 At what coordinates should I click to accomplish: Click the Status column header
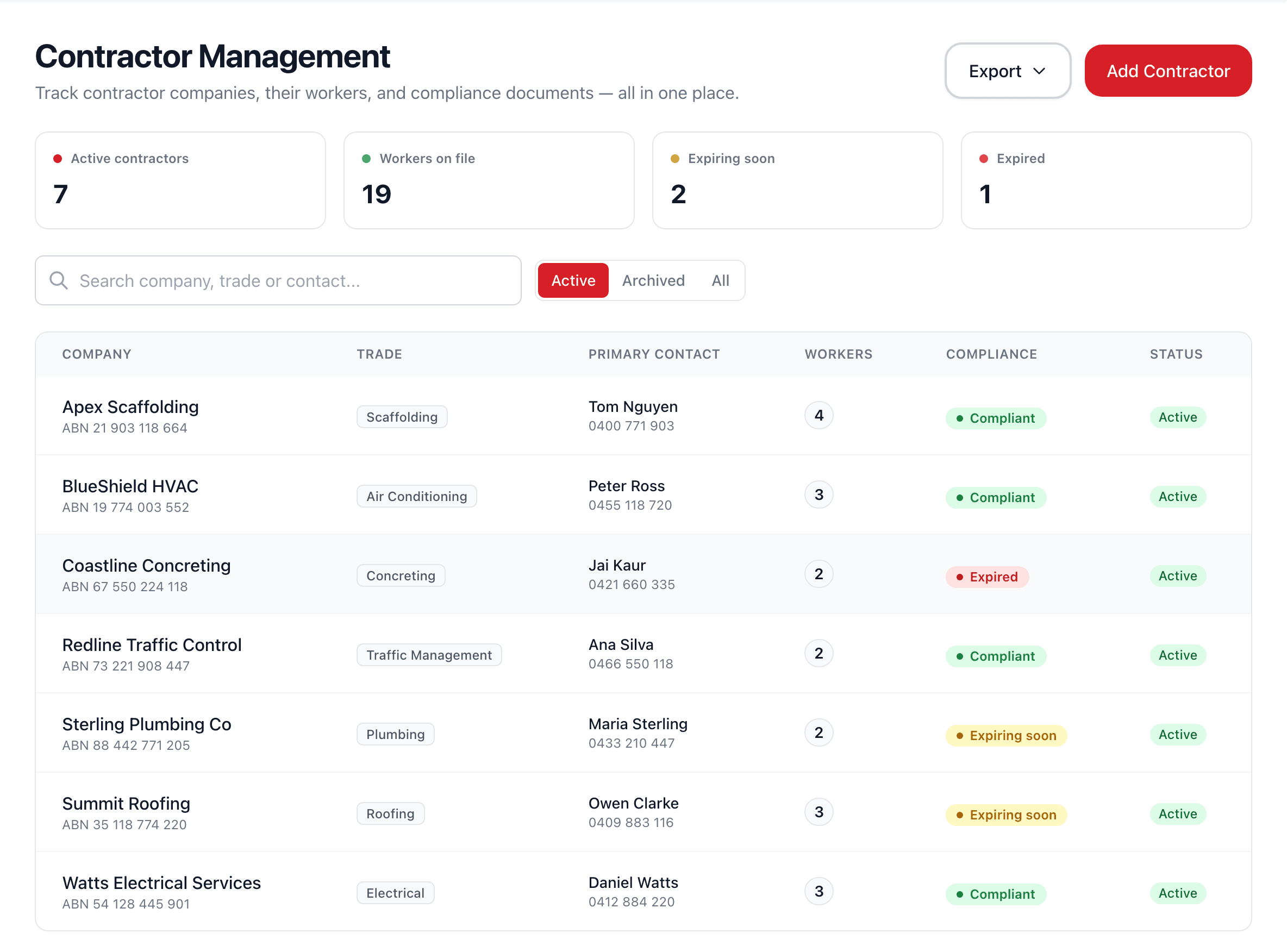click(1176, 354)
